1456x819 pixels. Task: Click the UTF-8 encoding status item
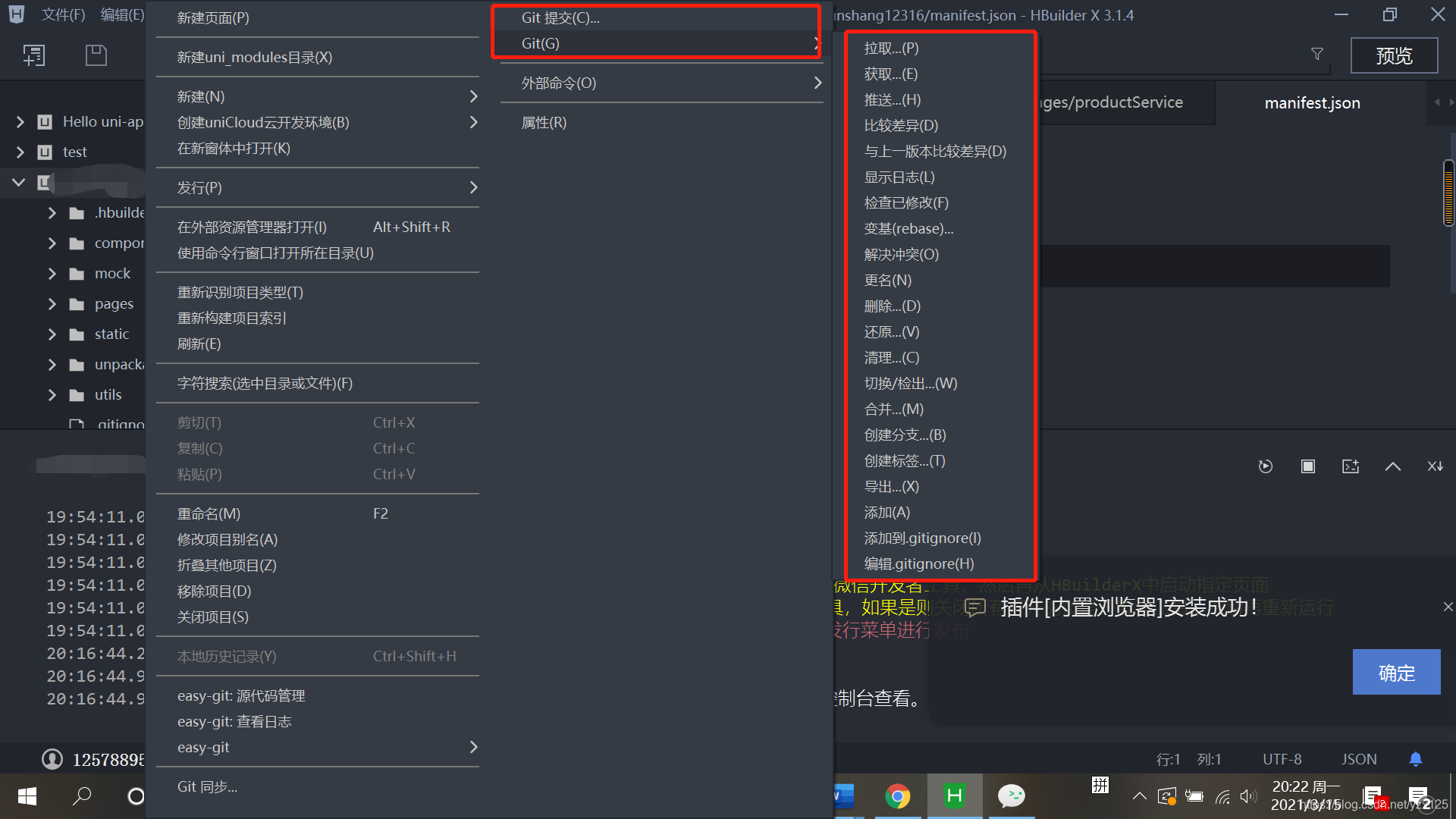tap(1282, 759)
